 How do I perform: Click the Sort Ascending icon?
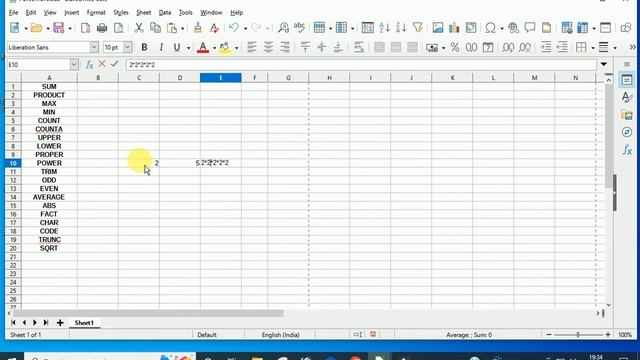[384, 28]
